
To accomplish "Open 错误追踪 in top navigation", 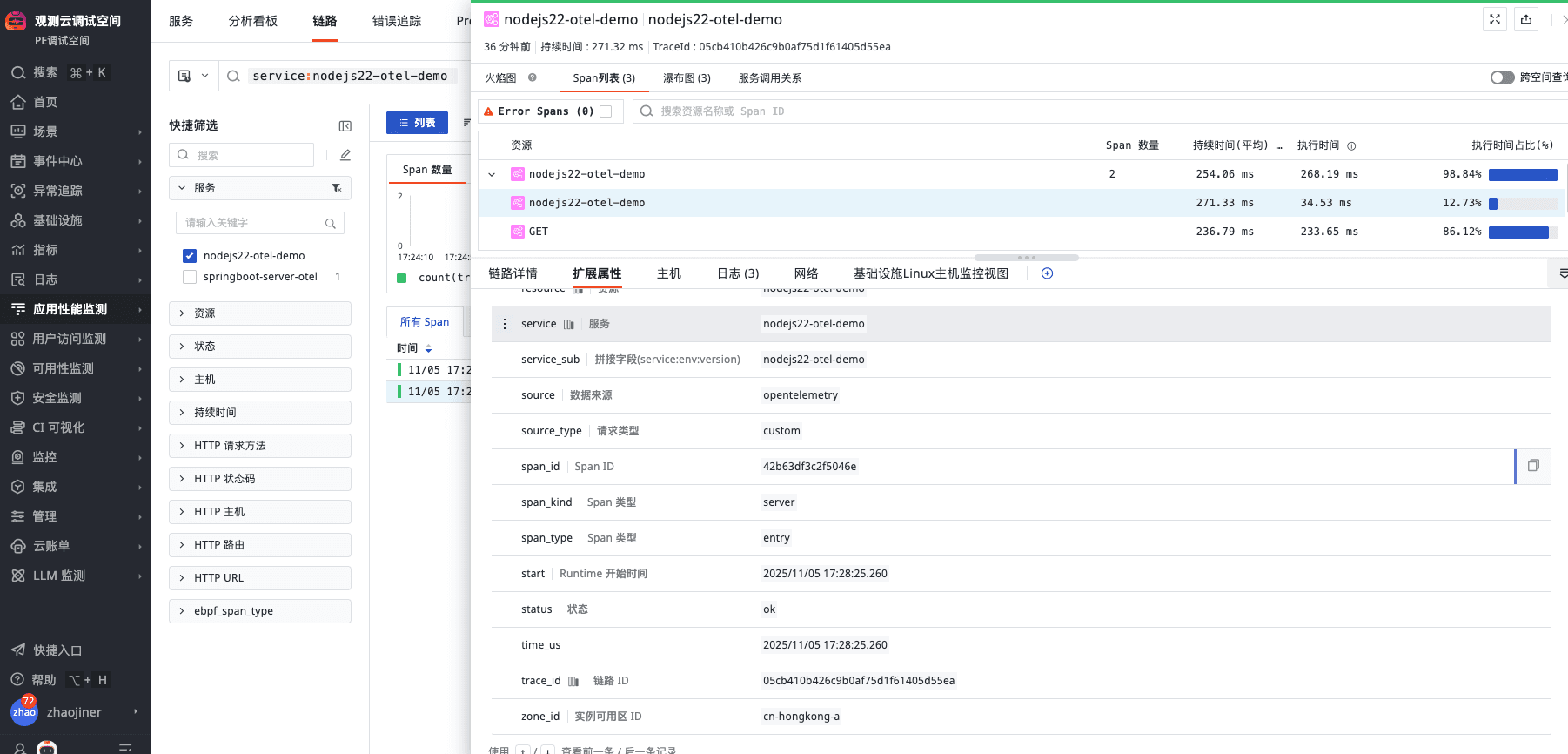I will [x=396, y=21].
